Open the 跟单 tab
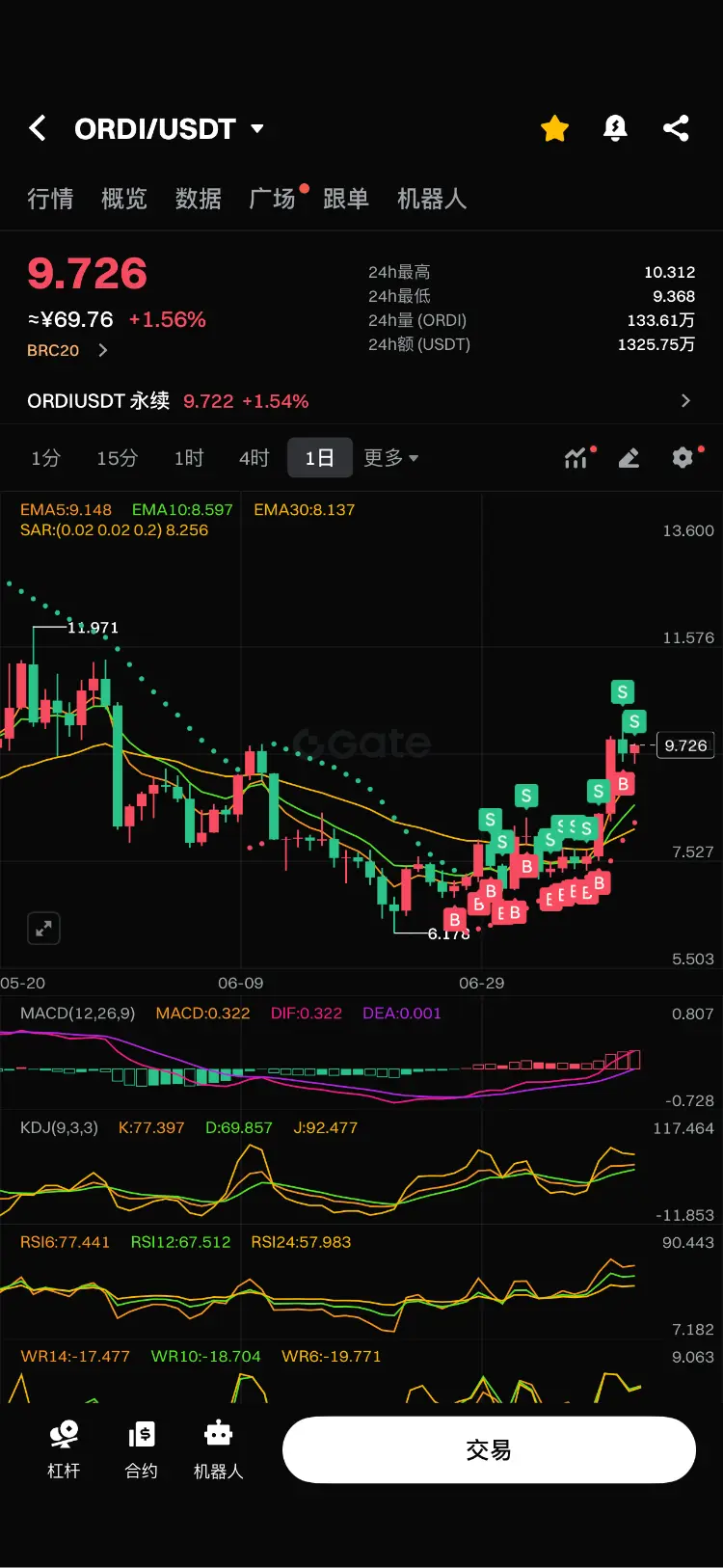 (346, 199)
